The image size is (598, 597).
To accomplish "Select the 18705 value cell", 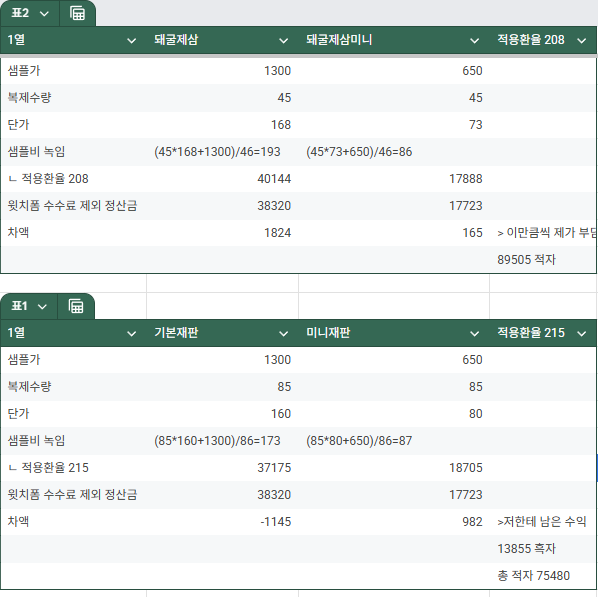I will (x=394, y=468).
